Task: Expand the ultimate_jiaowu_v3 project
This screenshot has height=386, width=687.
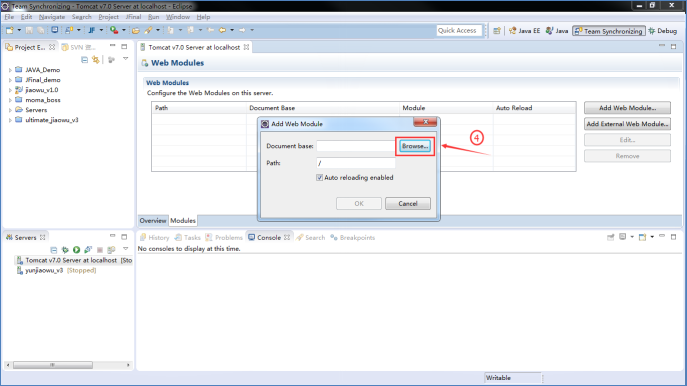Action: pos(10,120)
